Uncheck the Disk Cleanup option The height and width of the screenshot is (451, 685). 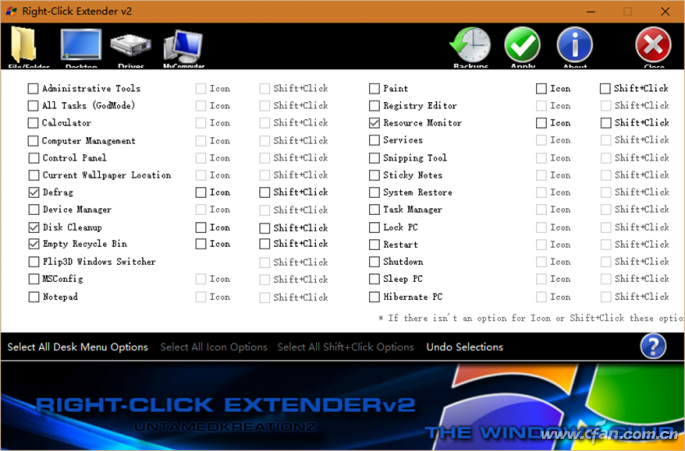(33, 227)
